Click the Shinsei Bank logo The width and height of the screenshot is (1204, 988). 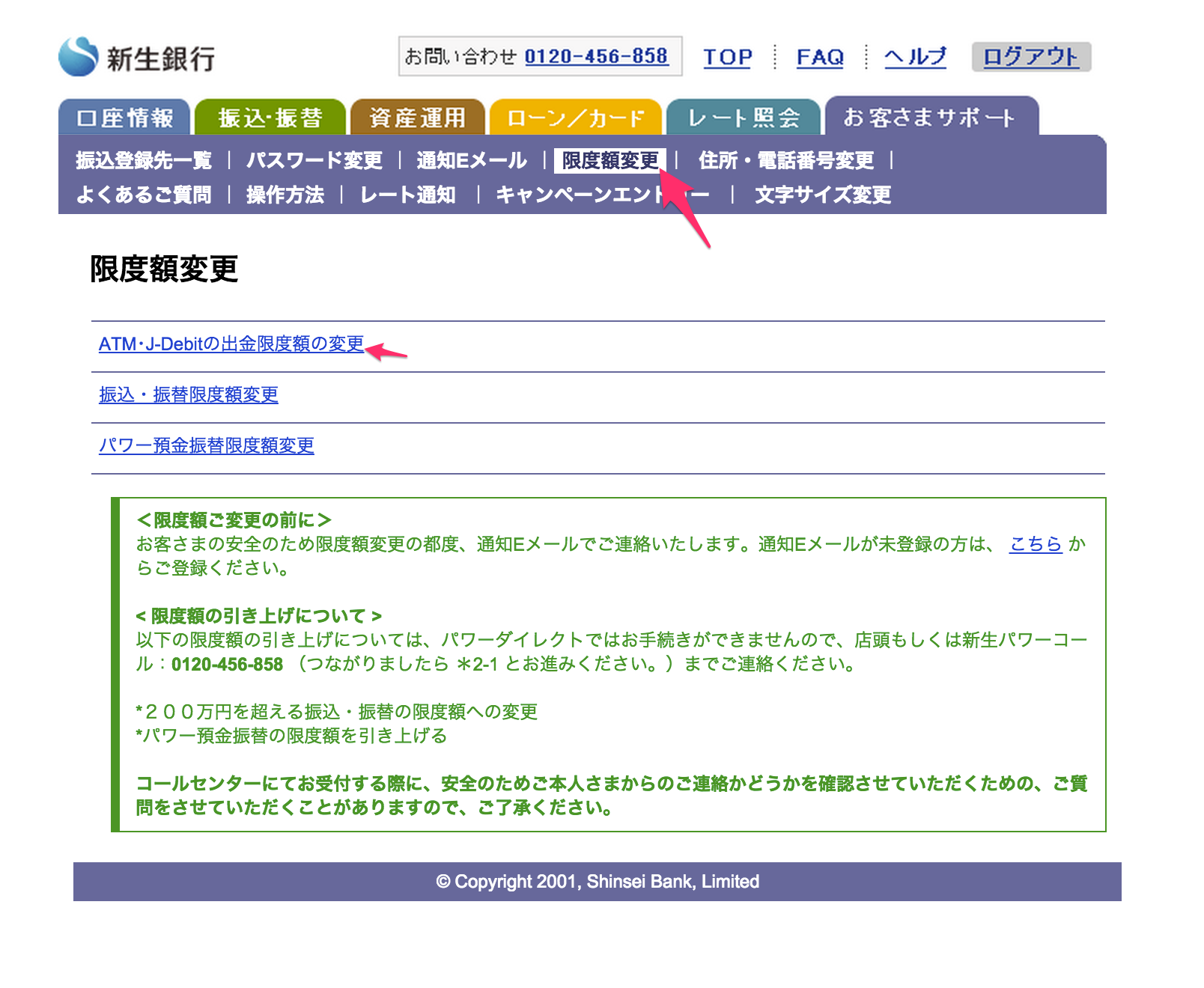point(137,57)
